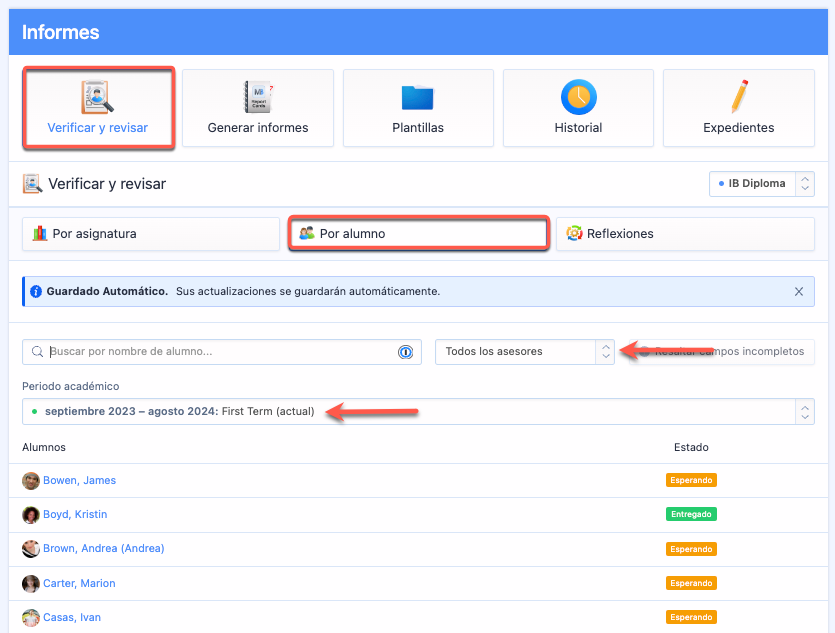The width and height of the screenshot is (835, 633).
Task: Click the password manager icon in search field
Action: pyautogui.click(x=406, y=352)
